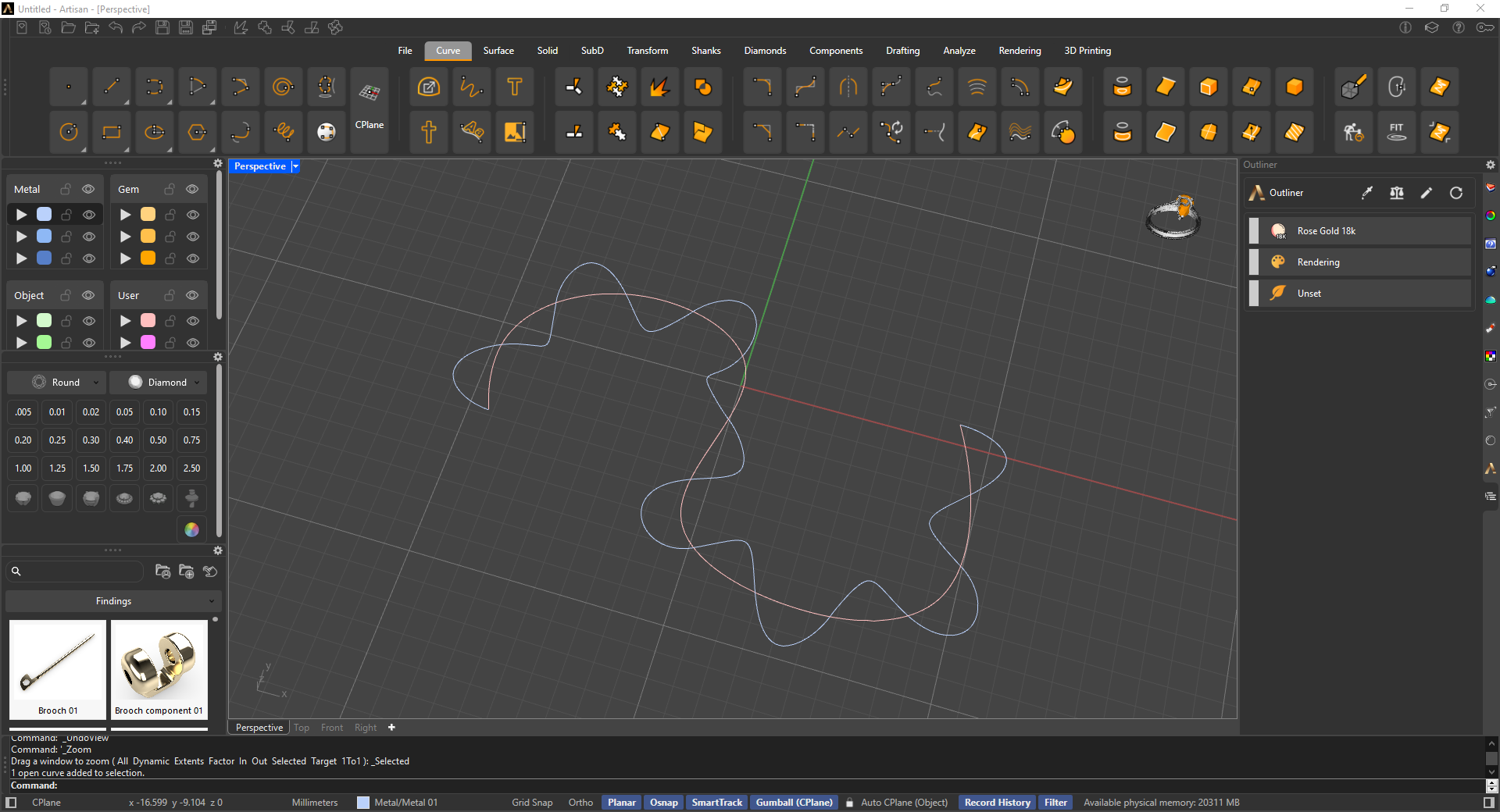Expand first Object layer arrow
Viewport: 1500px width, 812px height.
22,321
